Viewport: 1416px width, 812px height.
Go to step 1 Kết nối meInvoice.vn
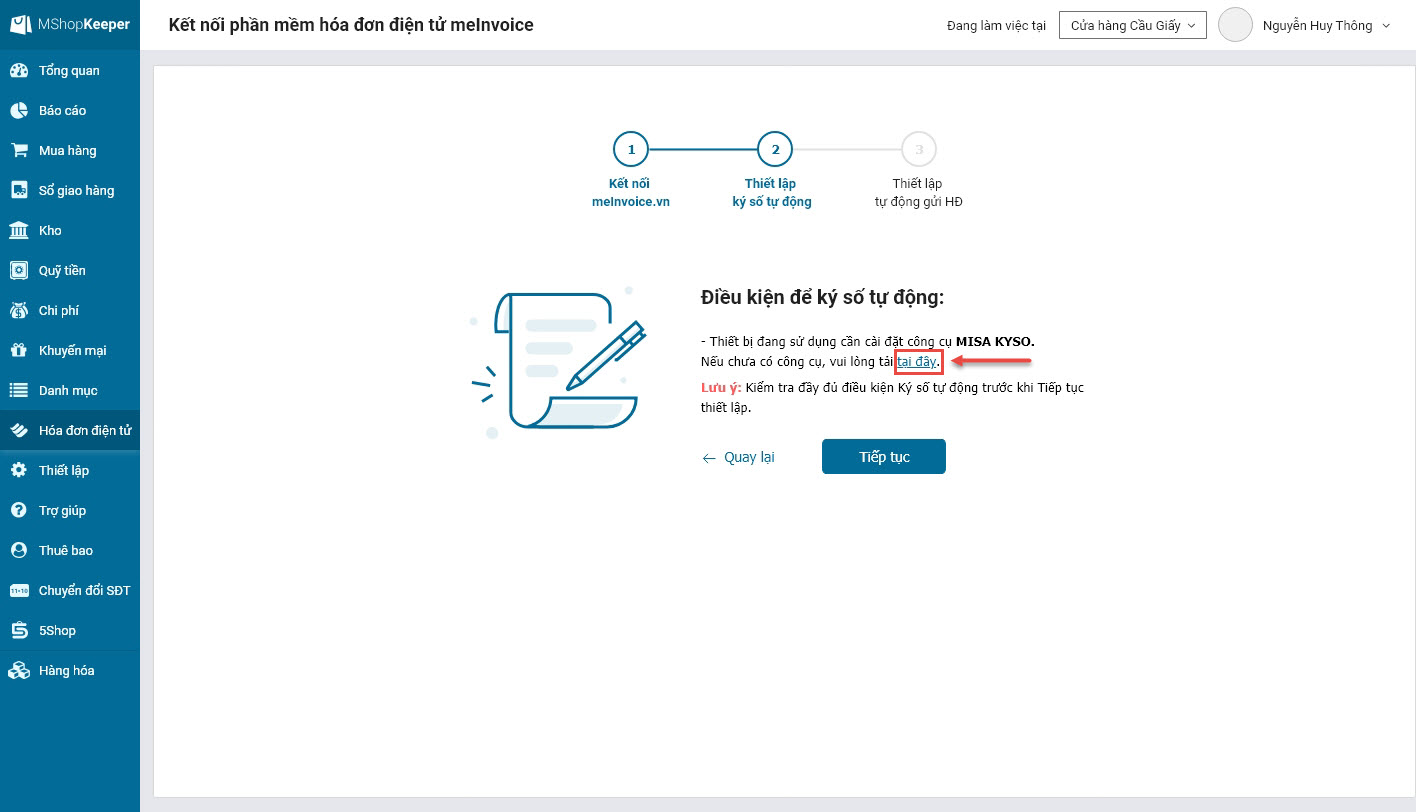[x=631, y=171]
